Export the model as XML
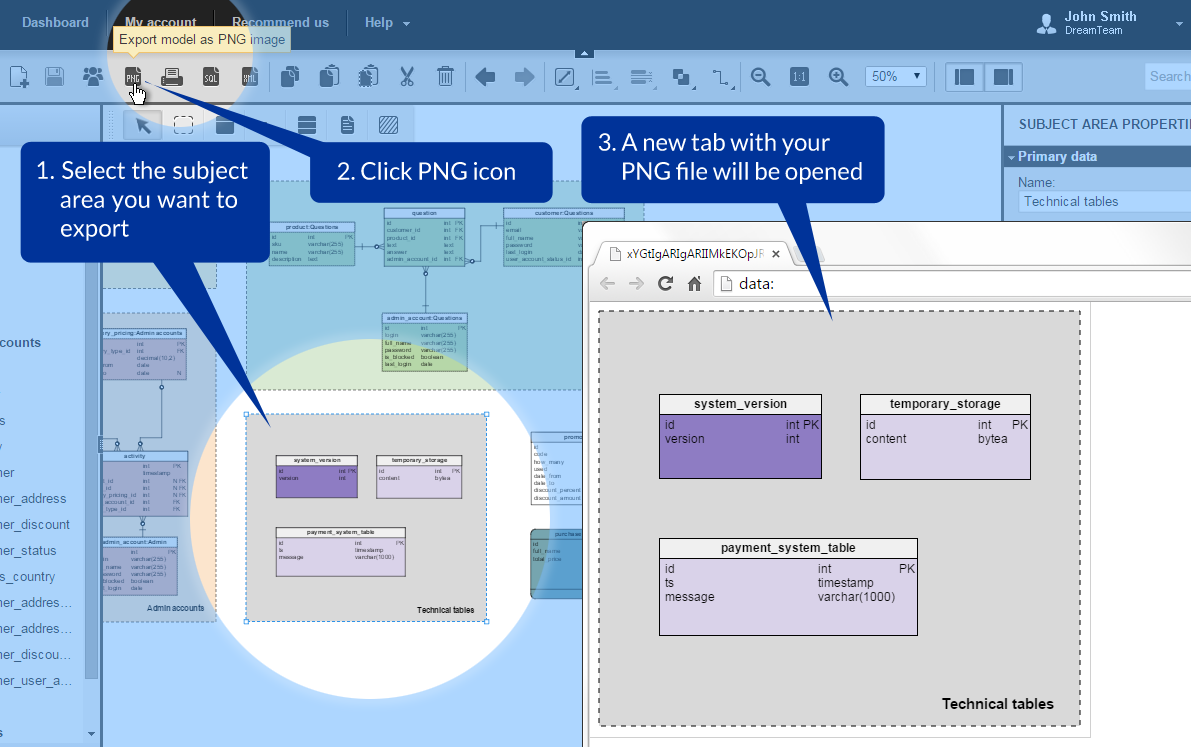This screenshot has width=1191, height=747. 250,77
